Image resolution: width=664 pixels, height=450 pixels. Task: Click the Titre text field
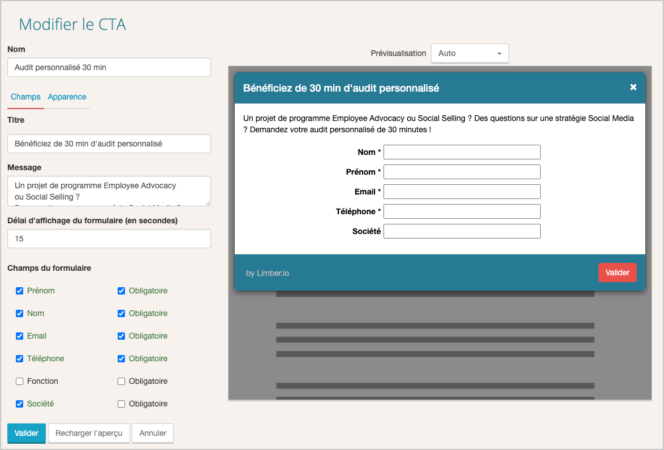(108, 143)
